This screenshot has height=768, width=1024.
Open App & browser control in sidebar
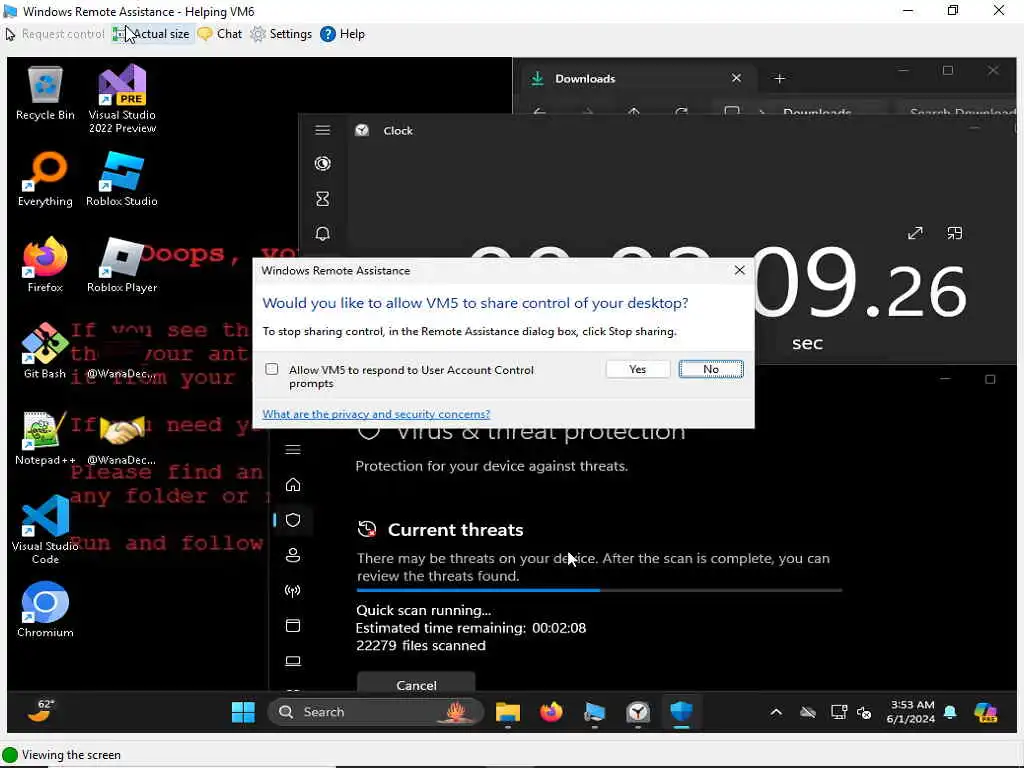[293, 626]
